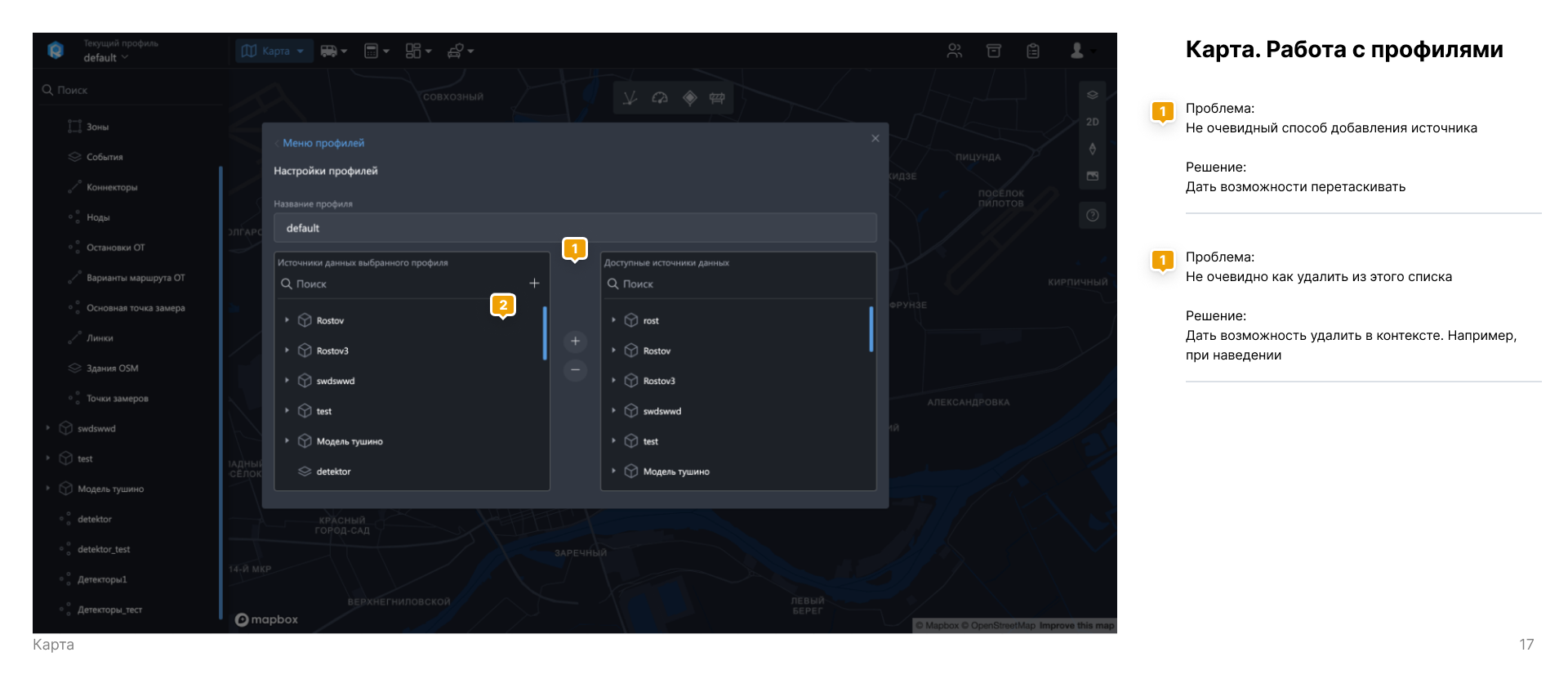Focus the sidebar Поиск search field

coord(131,90)
